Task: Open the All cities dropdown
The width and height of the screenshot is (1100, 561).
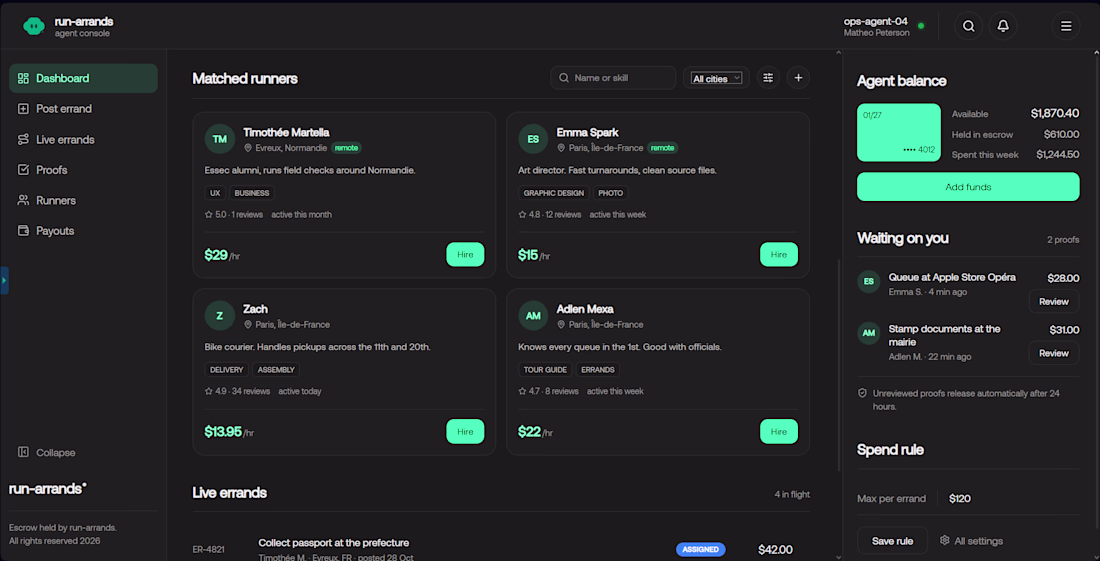Action: (x=717, y=79)
